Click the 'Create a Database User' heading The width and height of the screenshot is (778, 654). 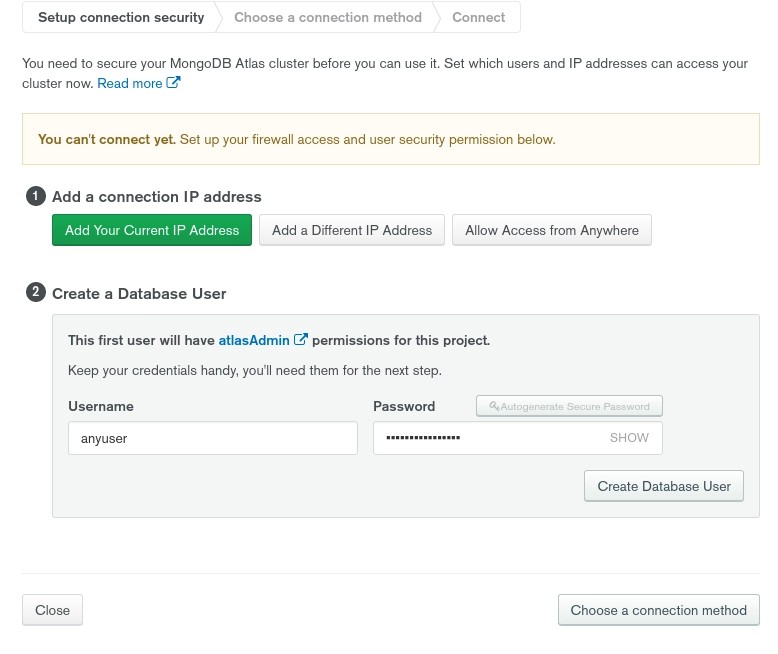[x=139, y=294]
